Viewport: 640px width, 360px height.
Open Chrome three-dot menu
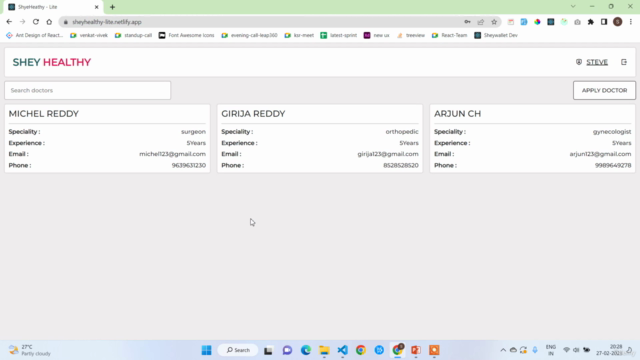tap(631, 22)
